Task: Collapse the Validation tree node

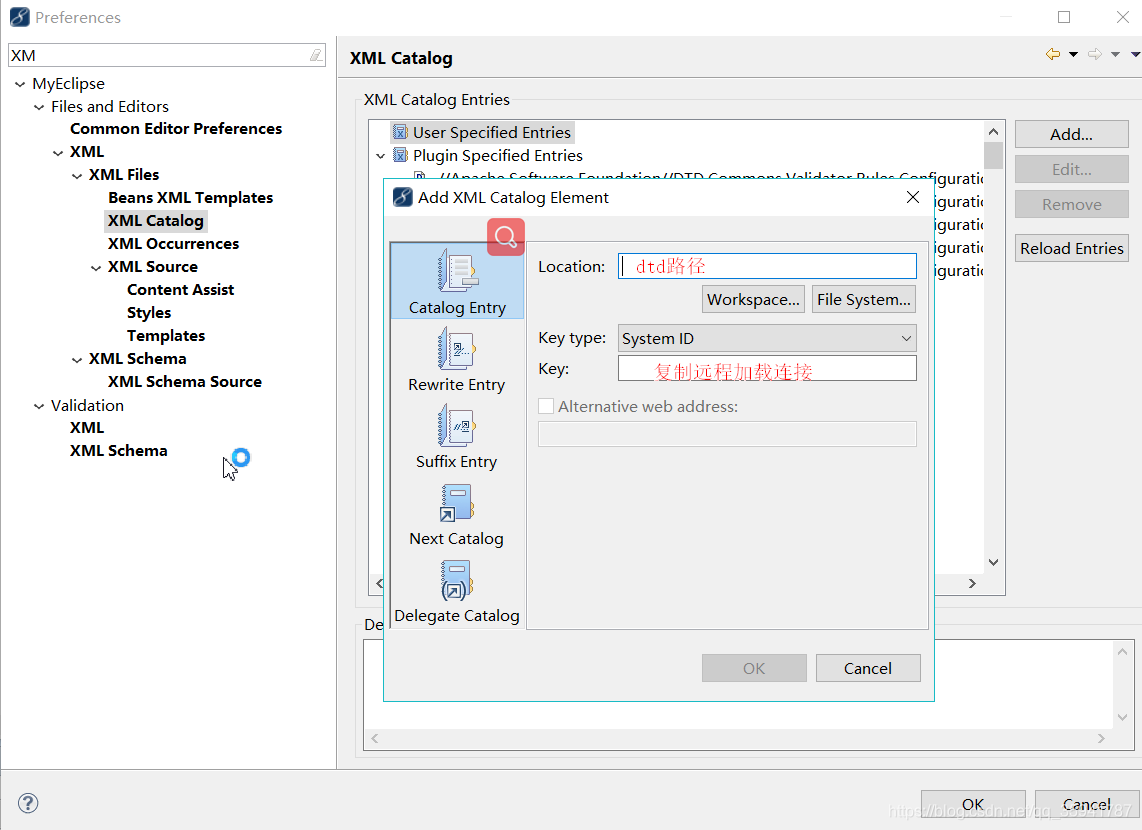Action: [39, 406]
